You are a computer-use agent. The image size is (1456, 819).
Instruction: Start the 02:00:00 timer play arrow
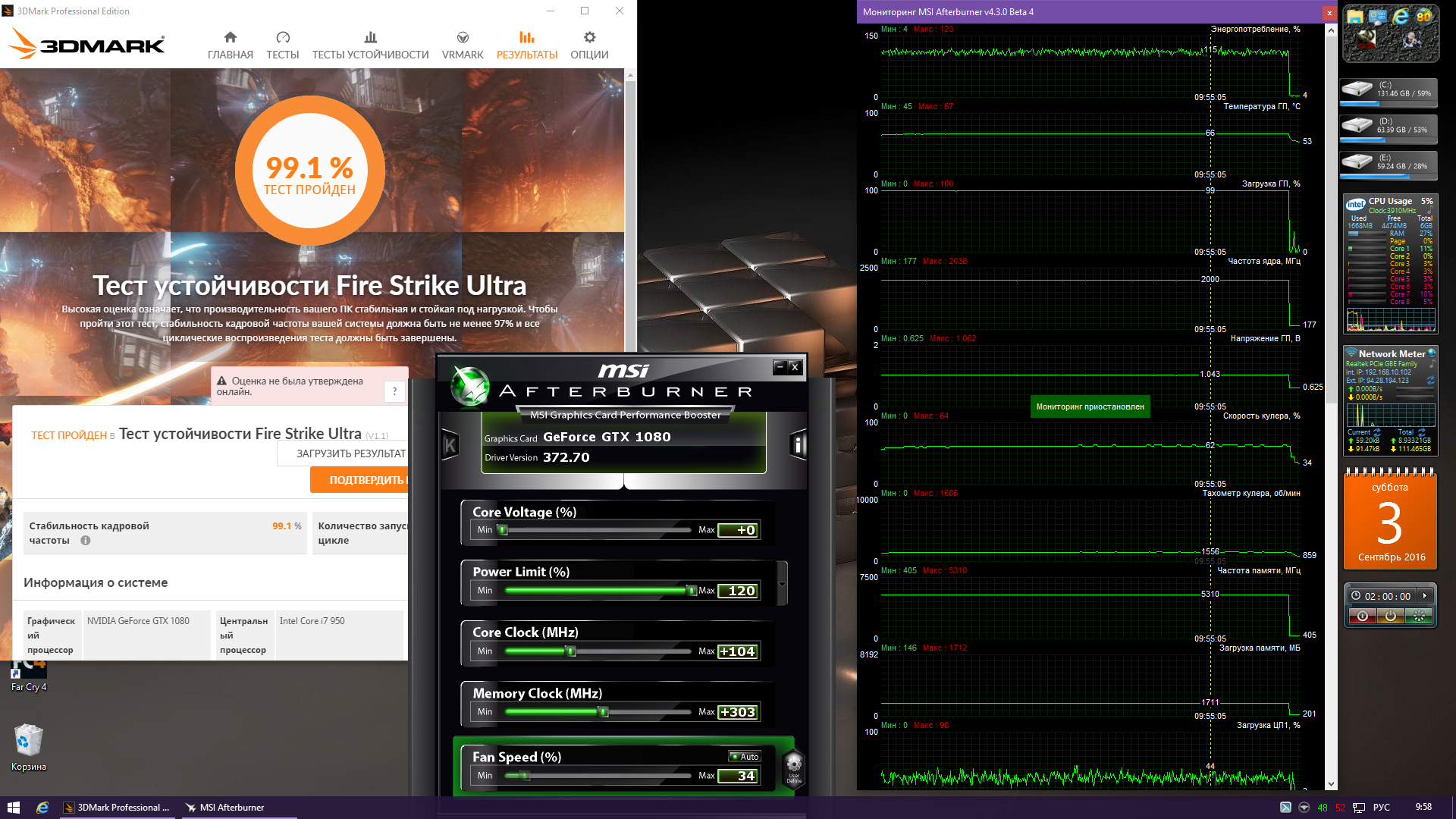point(1425,596)
